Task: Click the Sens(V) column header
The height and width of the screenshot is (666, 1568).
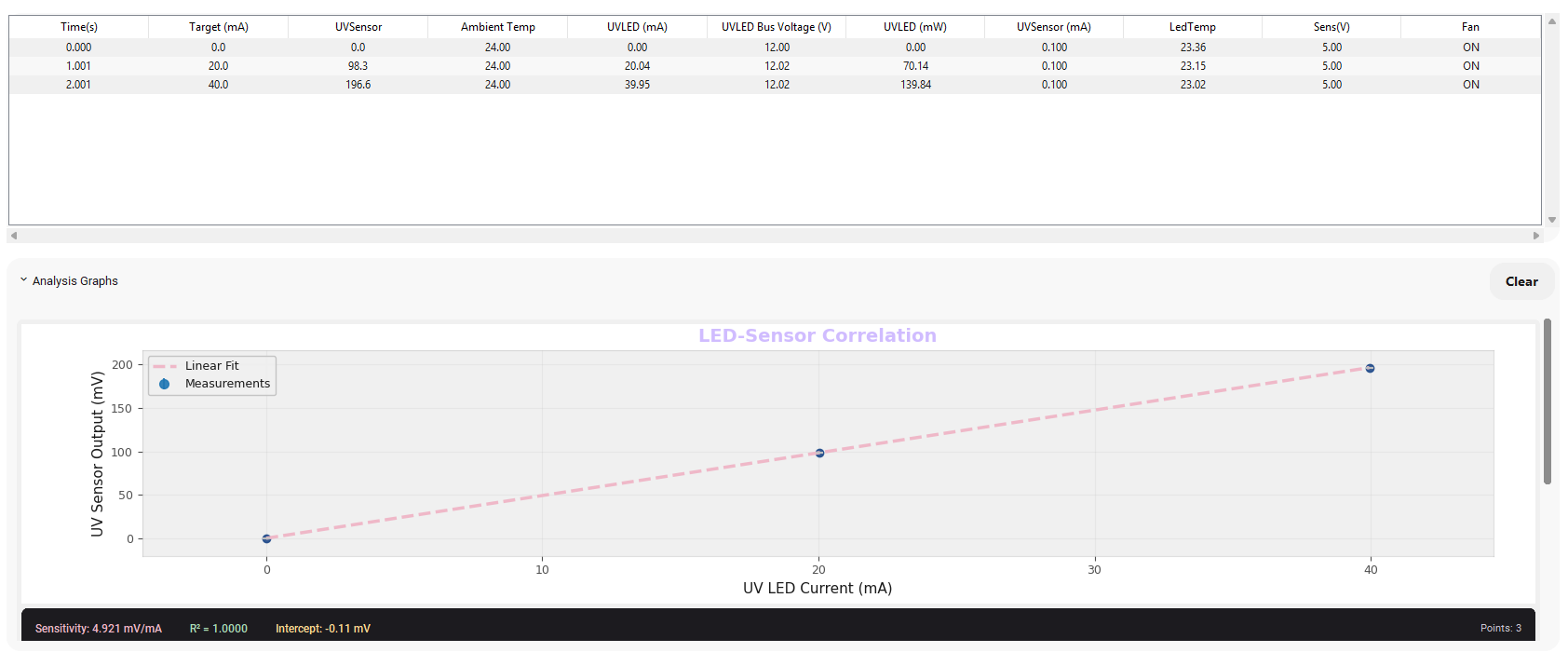Action: pyautogui.click(x=1331, y=27)
